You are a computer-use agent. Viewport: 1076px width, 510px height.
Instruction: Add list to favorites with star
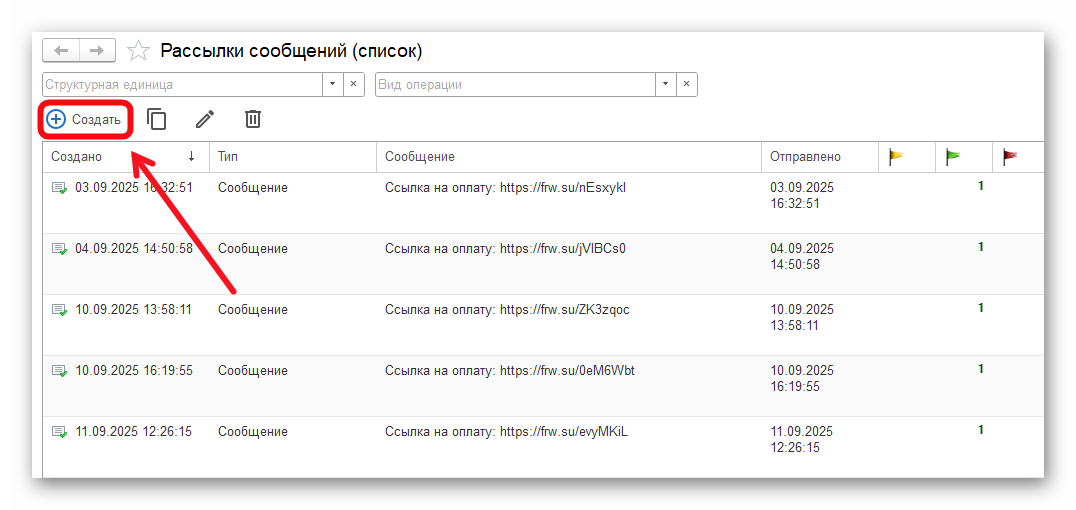click(x=139, y=51)
